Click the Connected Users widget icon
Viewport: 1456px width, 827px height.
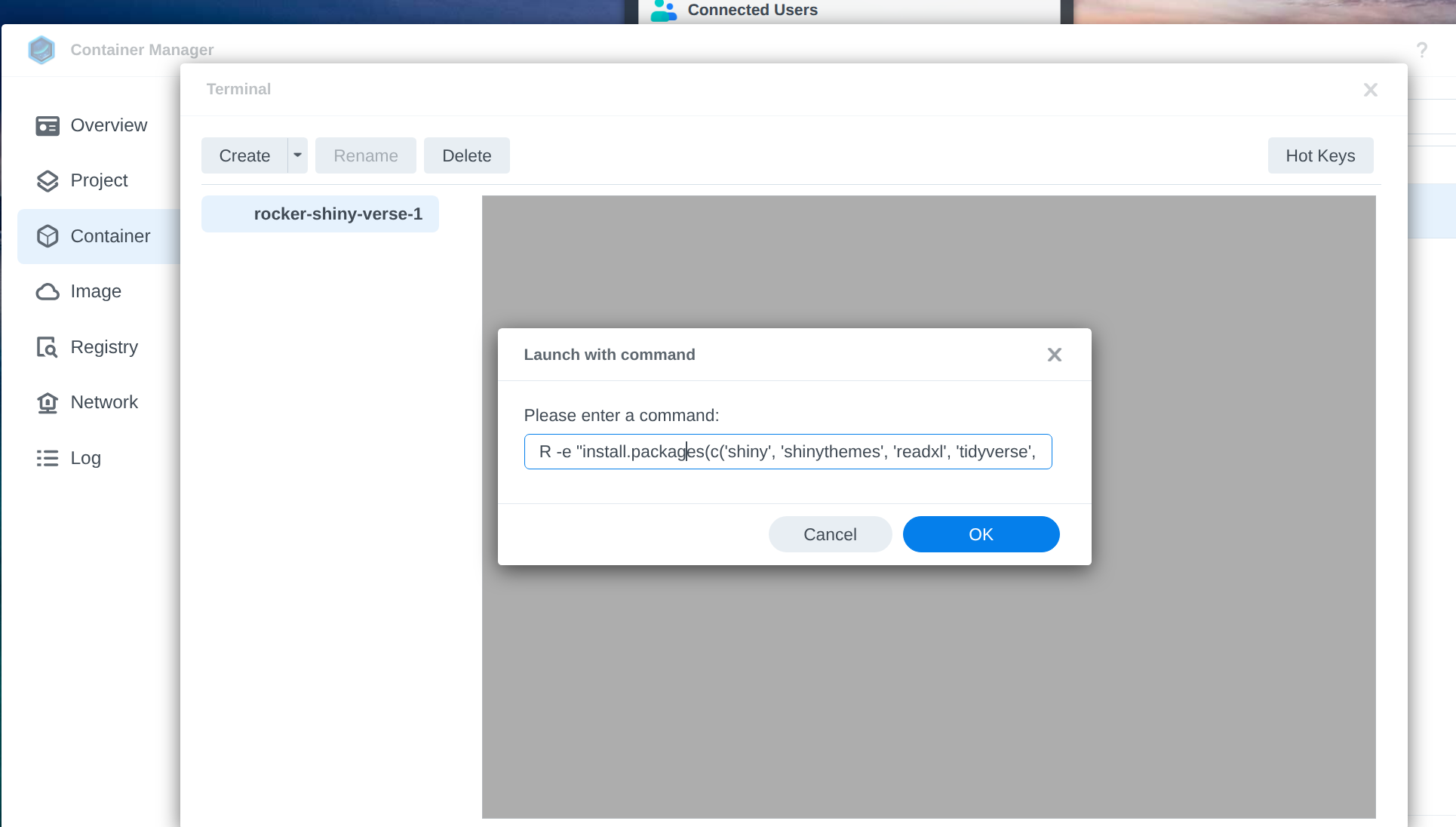tap(664, 11)
